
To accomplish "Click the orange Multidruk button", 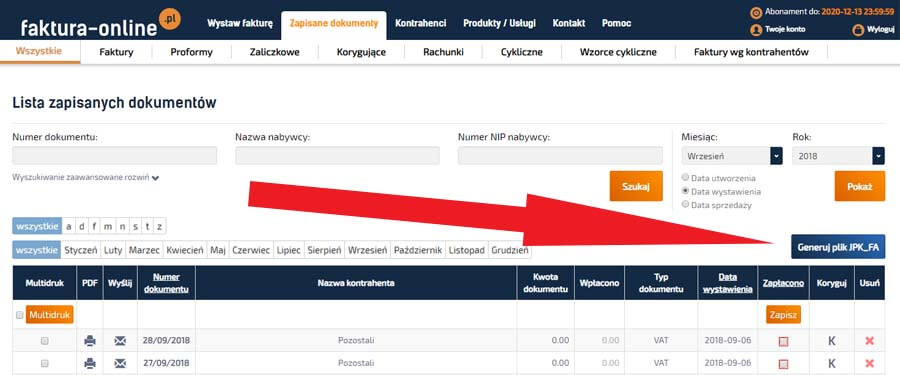I will (49, 315).
